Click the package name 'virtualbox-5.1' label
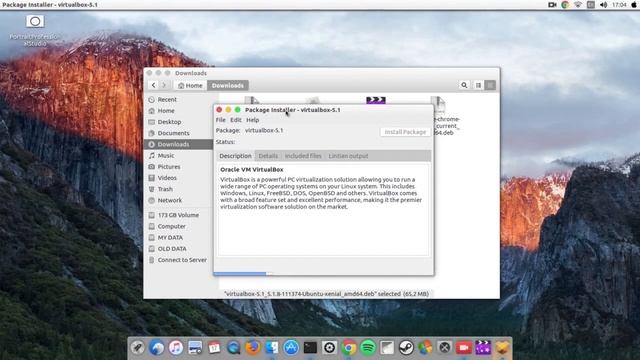This screenshot has height=360, width=640. pos(264,130)
